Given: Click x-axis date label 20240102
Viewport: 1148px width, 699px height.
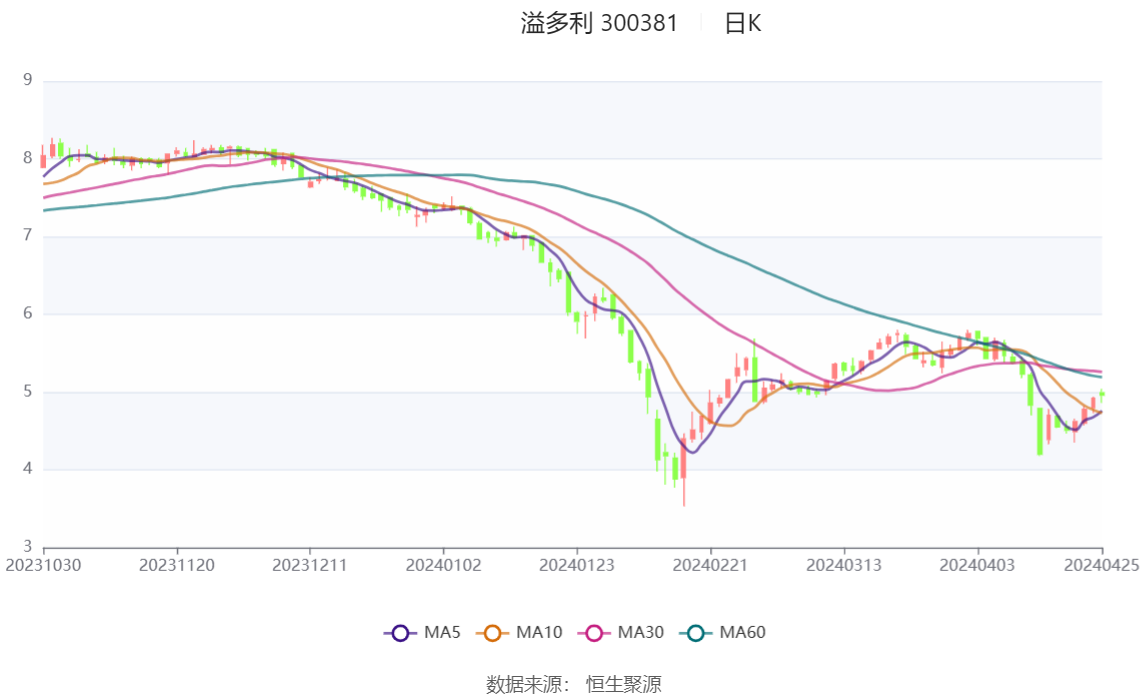Looking at the screenshot, I should click(443, 565).
